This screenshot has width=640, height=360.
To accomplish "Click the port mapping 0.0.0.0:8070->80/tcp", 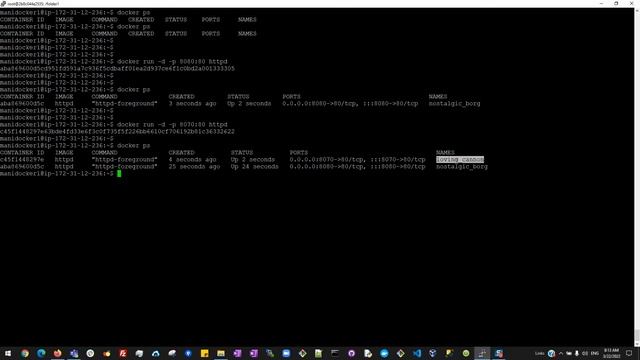I will point(327,160).
